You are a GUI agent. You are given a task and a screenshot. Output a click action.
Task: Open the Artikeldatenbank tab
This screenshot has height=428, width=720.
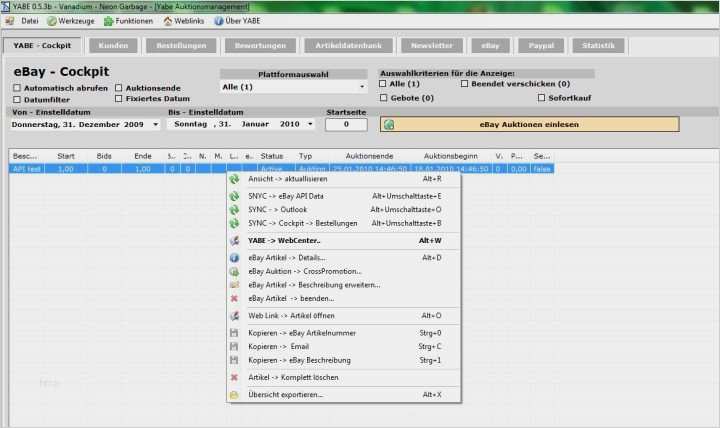click(349, 45)
